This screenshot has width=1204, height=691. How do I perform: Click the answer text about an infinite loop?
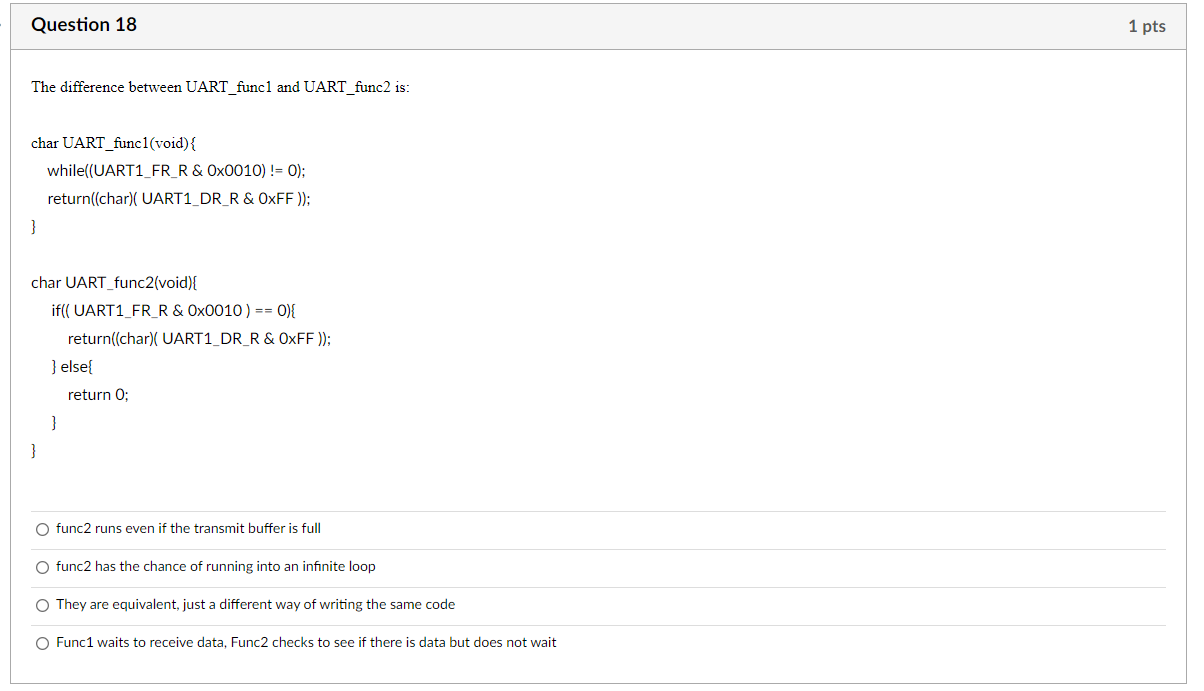click(216, 566)
